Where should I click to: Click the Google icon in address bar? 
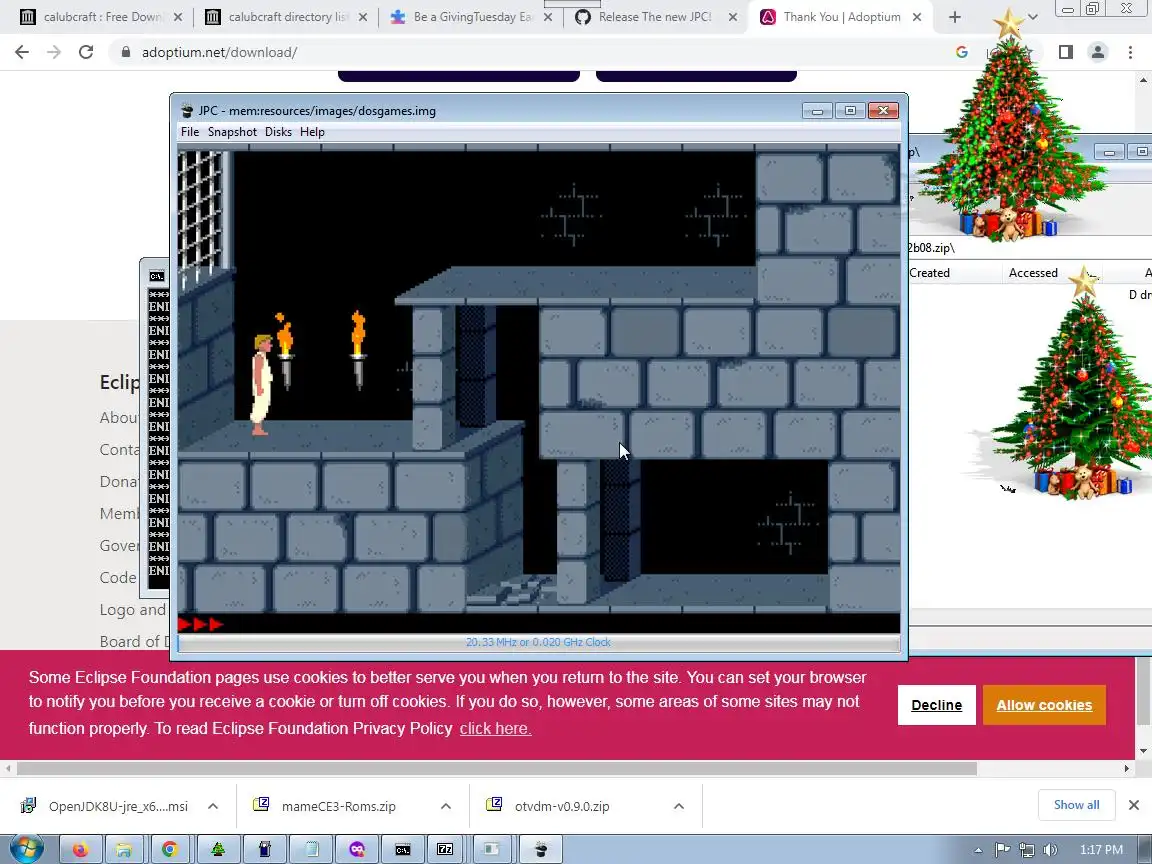pyautogui.click(x=962, y=52)
